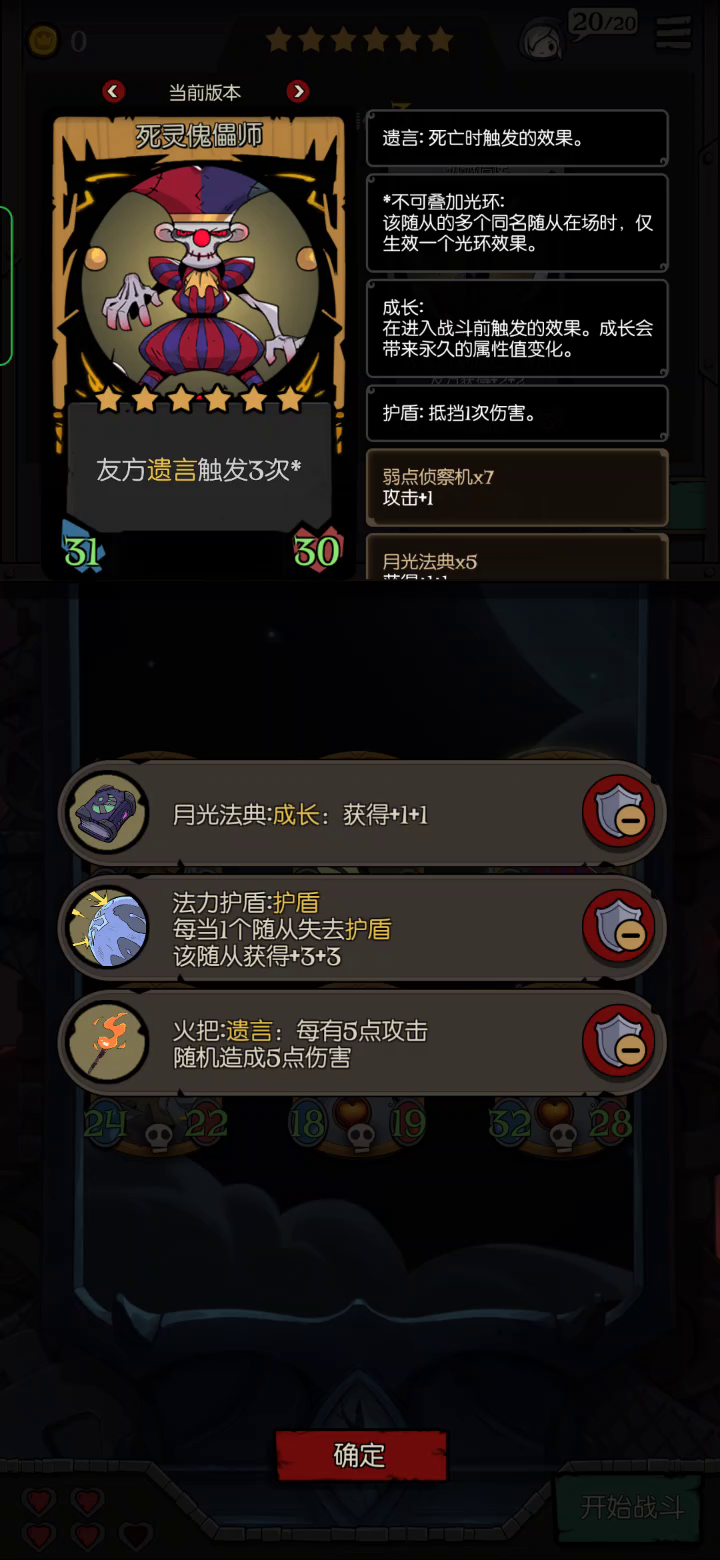This screenshot has height=1560, width=720.
Task: Remove 月光法典 with its shield-minus button
Action: tap(619, 812)
